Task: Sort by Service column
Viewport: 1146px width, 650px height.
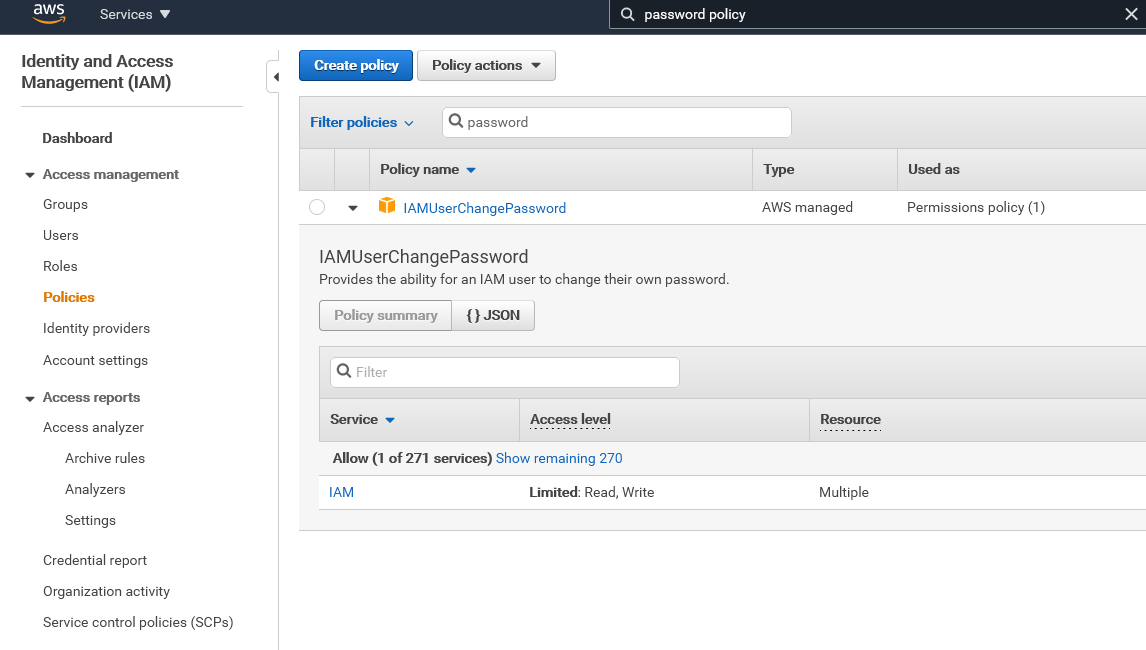Action: (362, 420)
